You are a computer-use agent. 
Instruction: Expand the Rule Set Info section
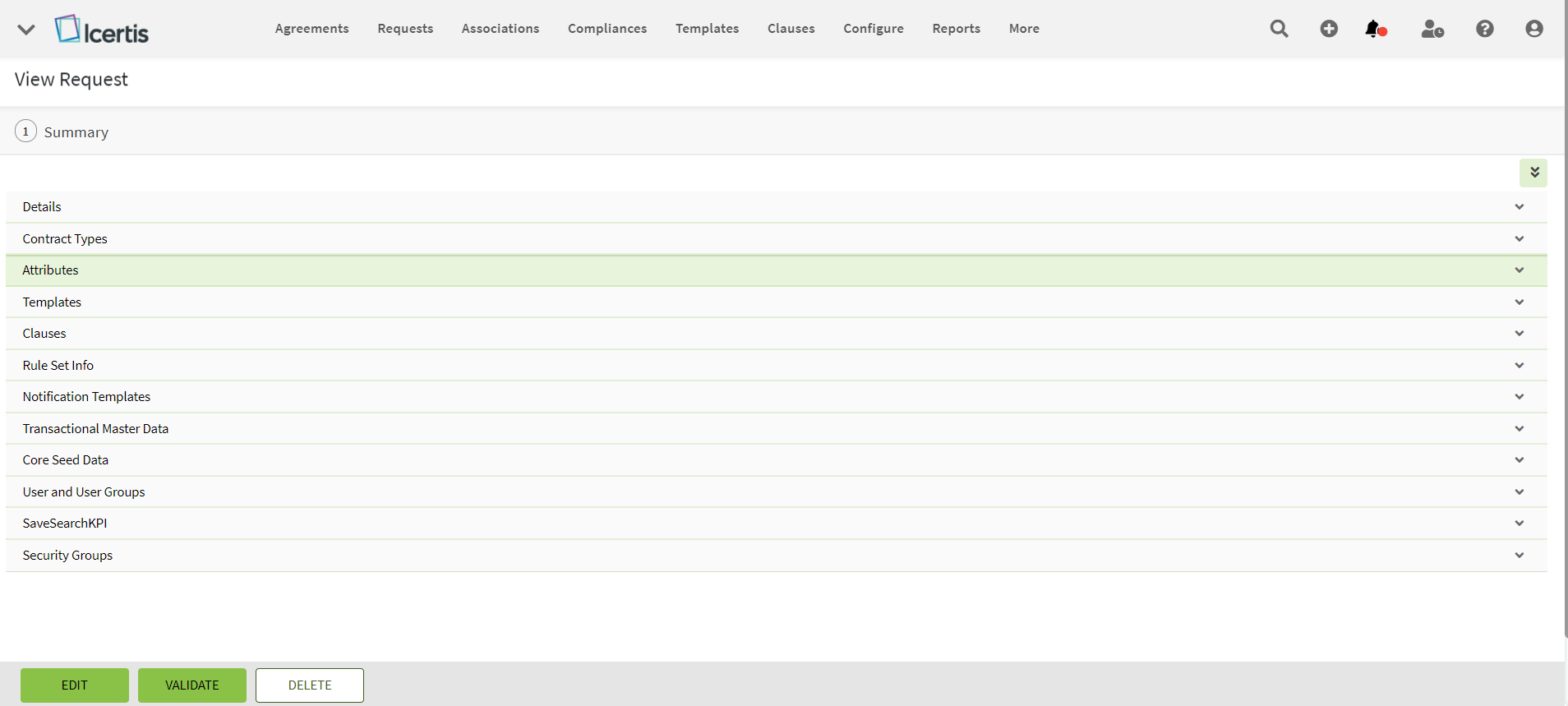pos(1519,366)
